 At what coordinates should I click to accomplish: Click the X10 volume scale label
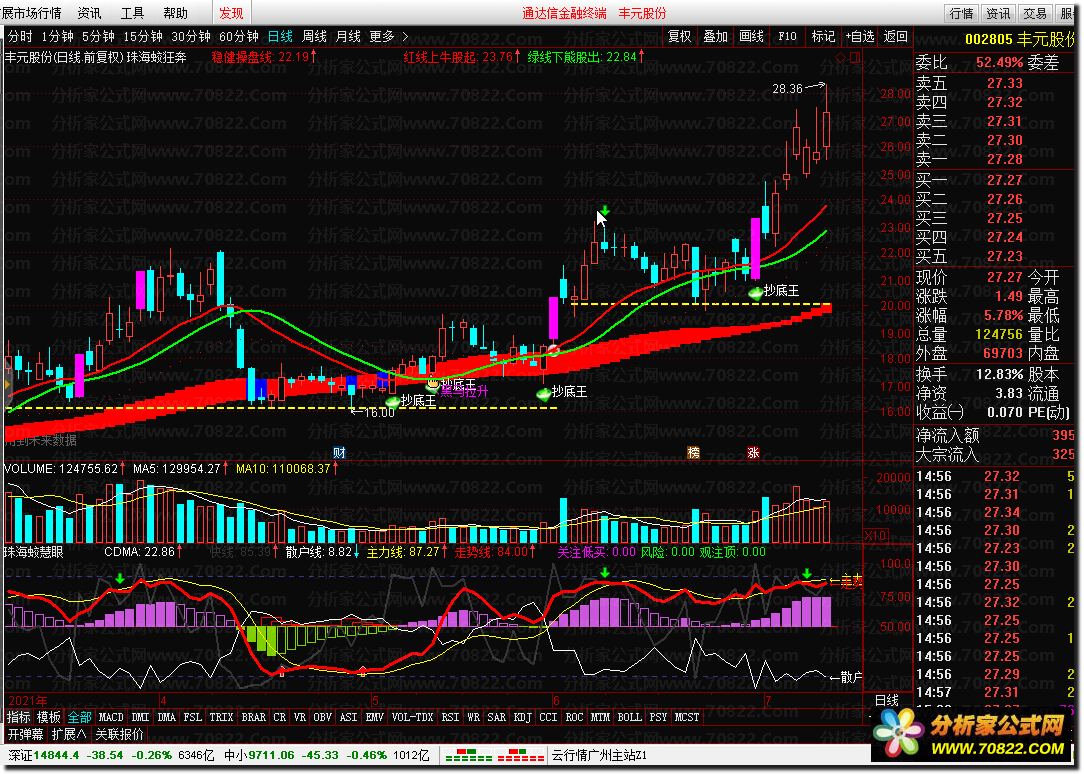tap(875, 536)
